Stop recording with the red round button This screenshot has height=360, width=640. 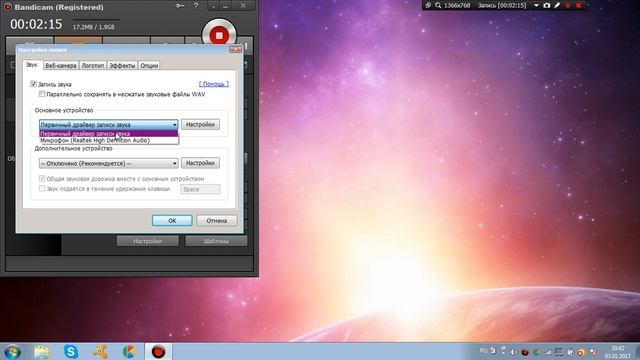click(x=219, y=36)
